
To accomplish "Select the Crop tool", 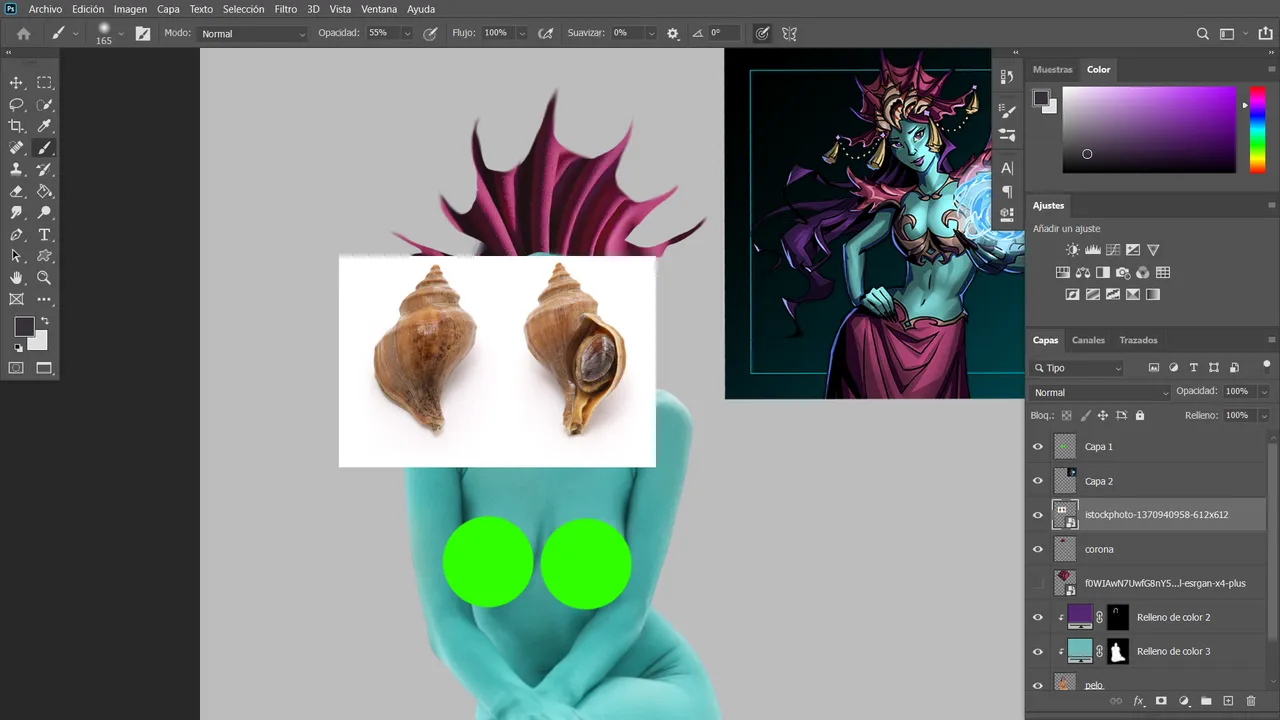I will pos(16,126).
